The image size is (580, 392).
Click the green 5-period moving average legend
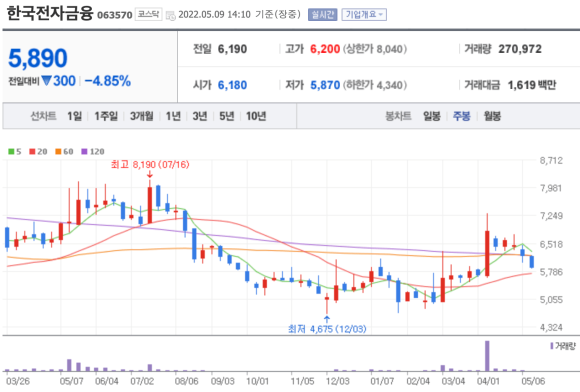[15, 151]
